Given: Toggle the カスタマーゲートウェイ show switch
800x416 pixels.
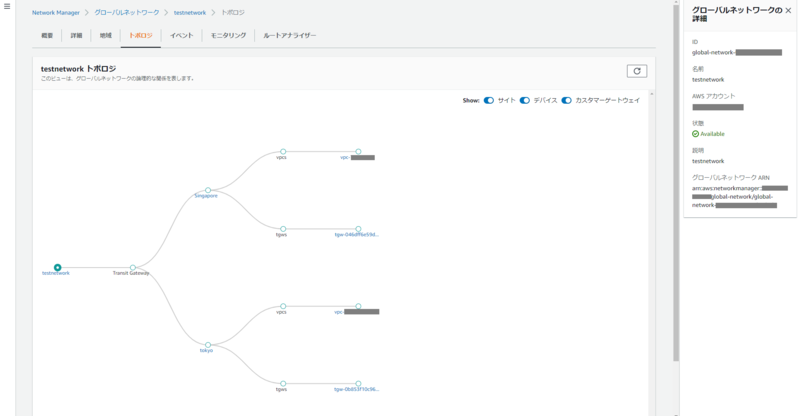Looking at the screenshot, I should coord(566,101).
